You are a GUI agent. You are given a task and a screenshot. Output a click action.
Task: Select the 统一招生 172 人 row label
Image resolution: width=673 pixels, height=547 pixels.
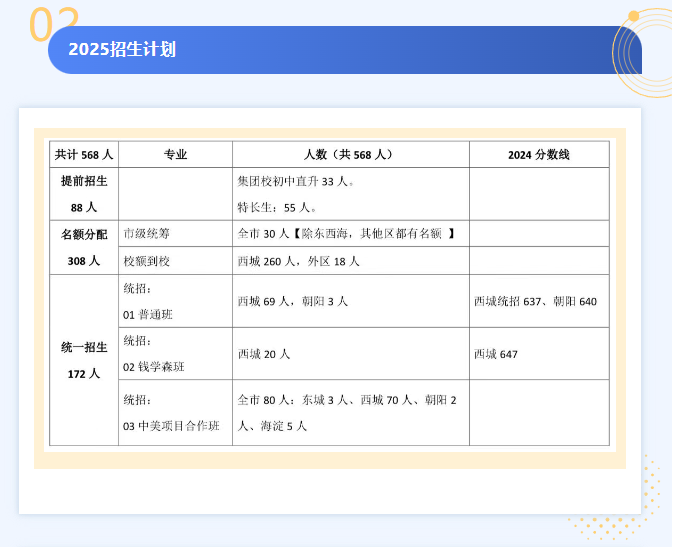pos(84,360)
